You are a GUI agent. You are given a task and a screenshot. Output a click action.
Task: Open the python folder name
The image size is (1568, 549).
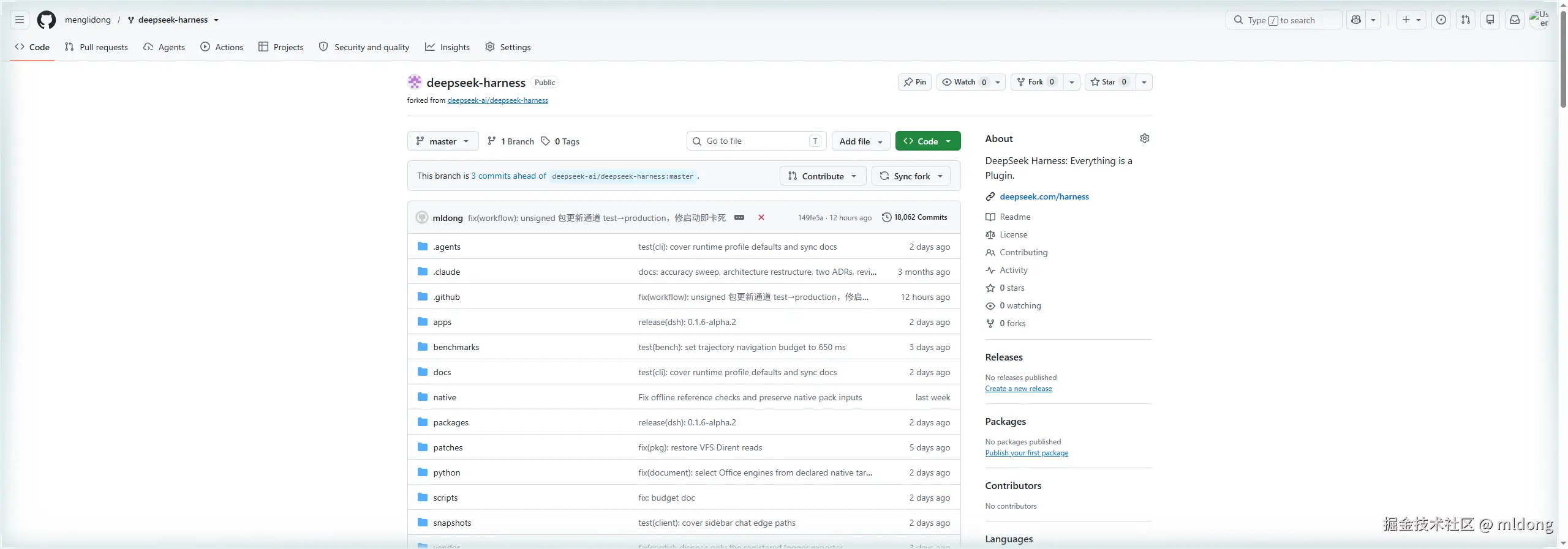[x=447, y=472]
